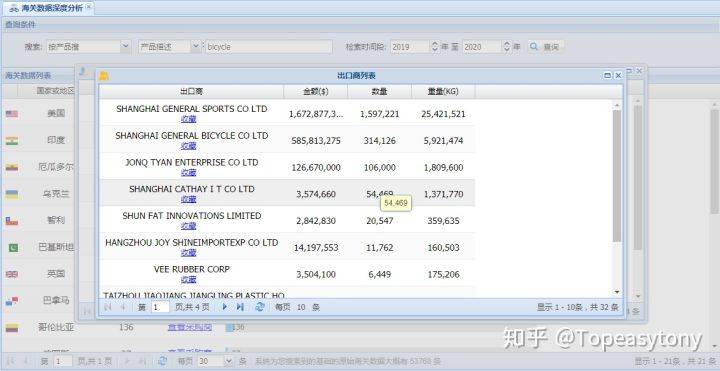Screen dimensions: 720x371
Task: Select weight cell 1,371,770
Action: click(443, 194)
